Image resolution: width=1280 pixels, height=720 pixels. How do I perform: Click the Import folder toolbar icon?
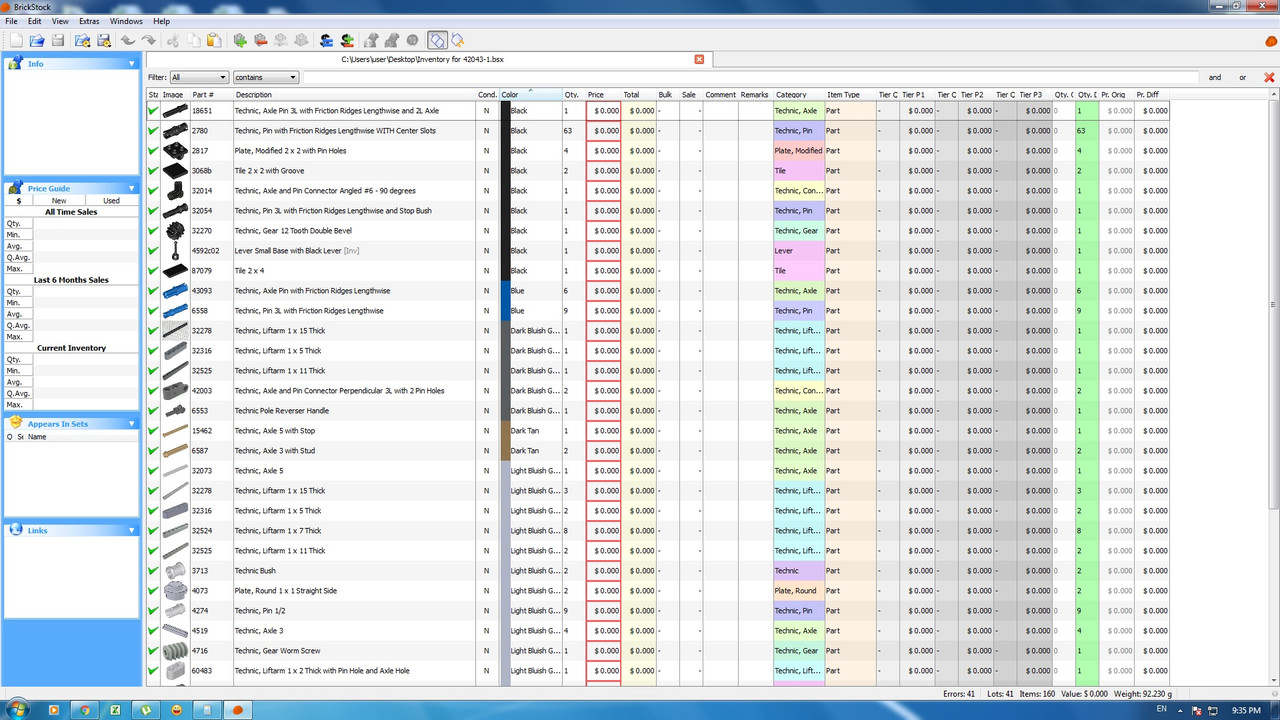pos(82,41)
